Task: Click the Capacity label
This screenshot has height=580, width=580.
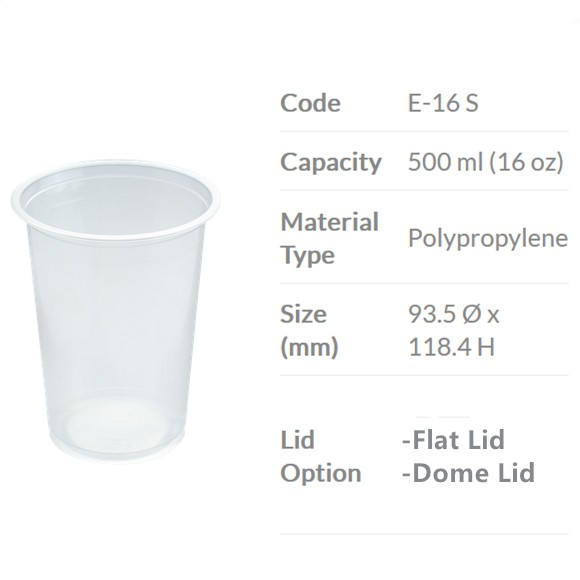Action: pyautogui.click(x=331, y=163)
